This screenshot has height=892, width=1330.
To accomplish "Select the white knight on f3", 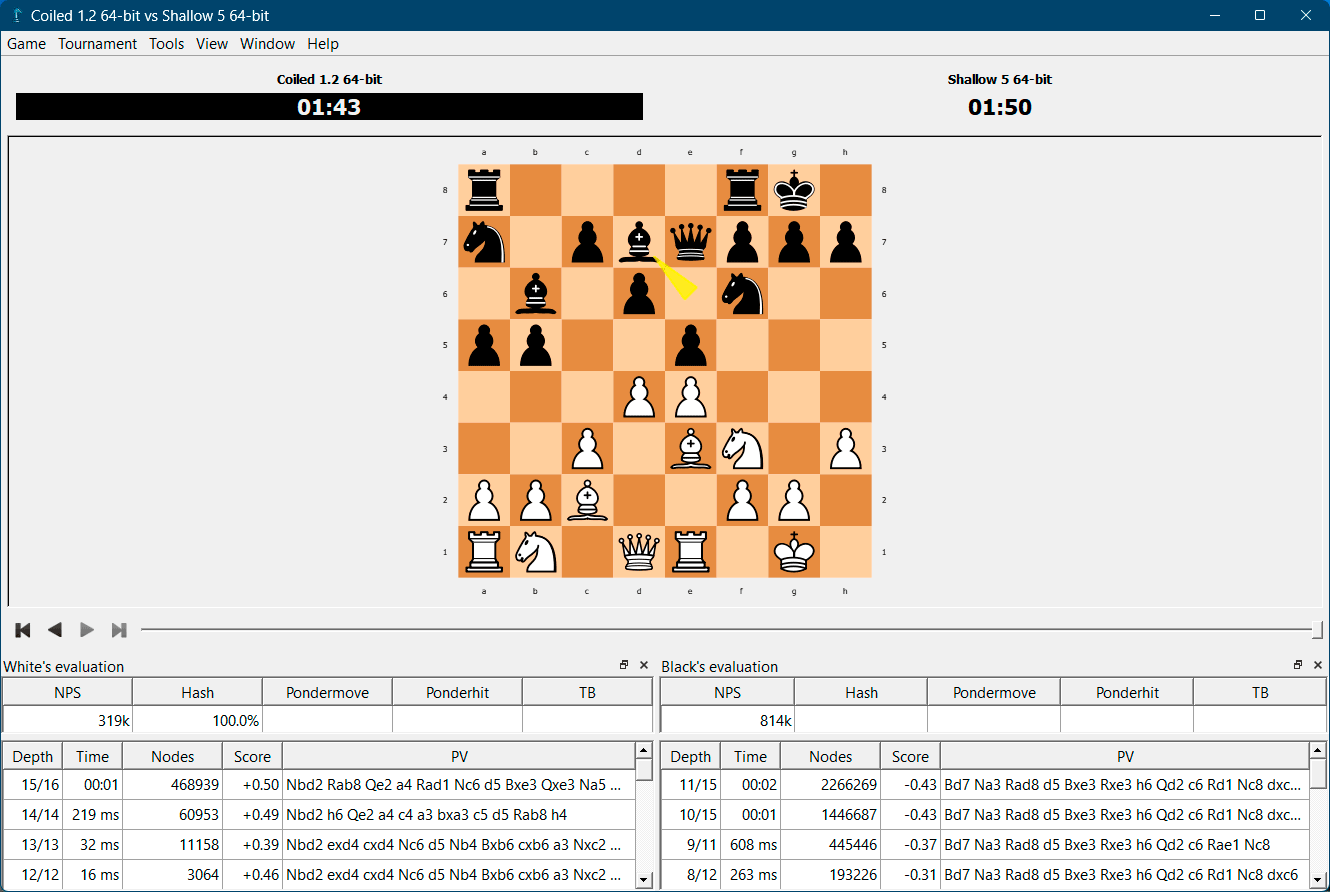I will tap(742, 448).
